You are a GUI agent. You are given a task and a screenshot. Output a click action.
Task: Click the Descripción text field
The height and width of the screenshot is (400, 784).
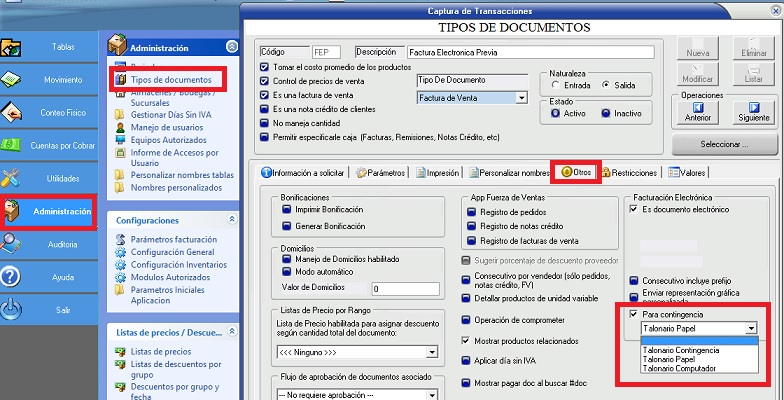point(530,52)
